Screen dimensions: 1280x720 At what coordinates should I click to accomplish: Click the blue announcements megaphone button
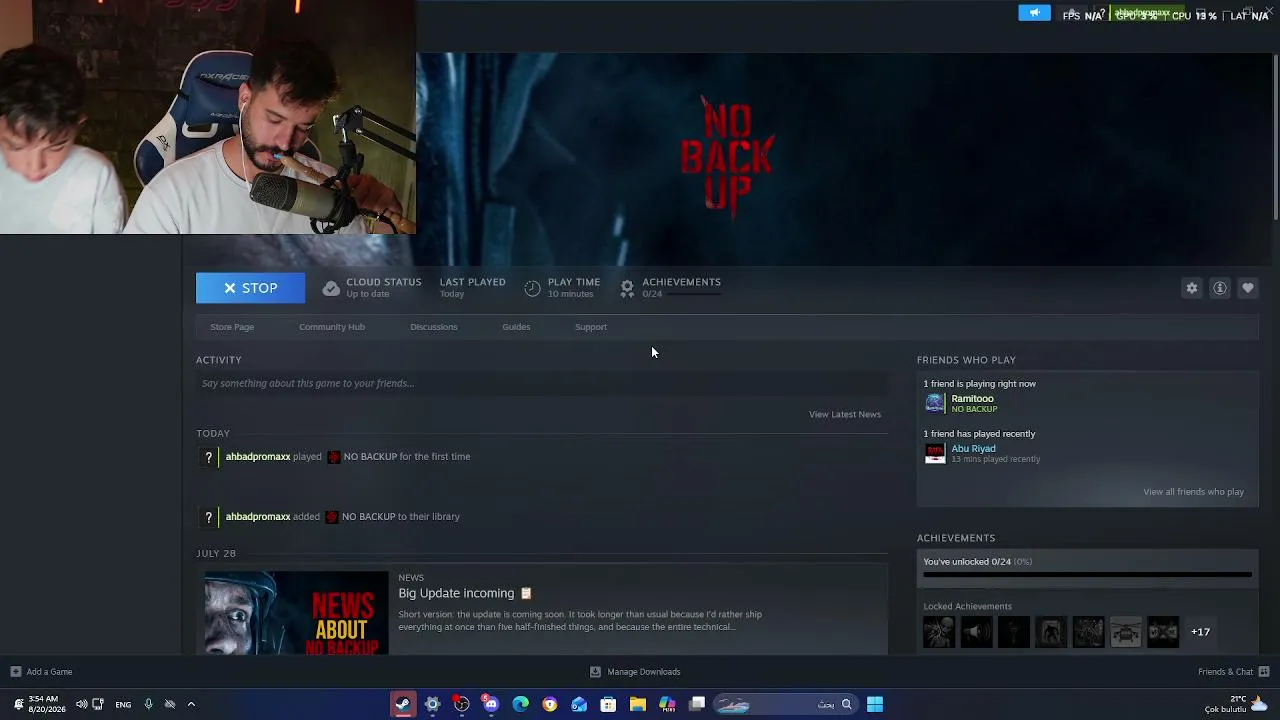pos(1034,13)
